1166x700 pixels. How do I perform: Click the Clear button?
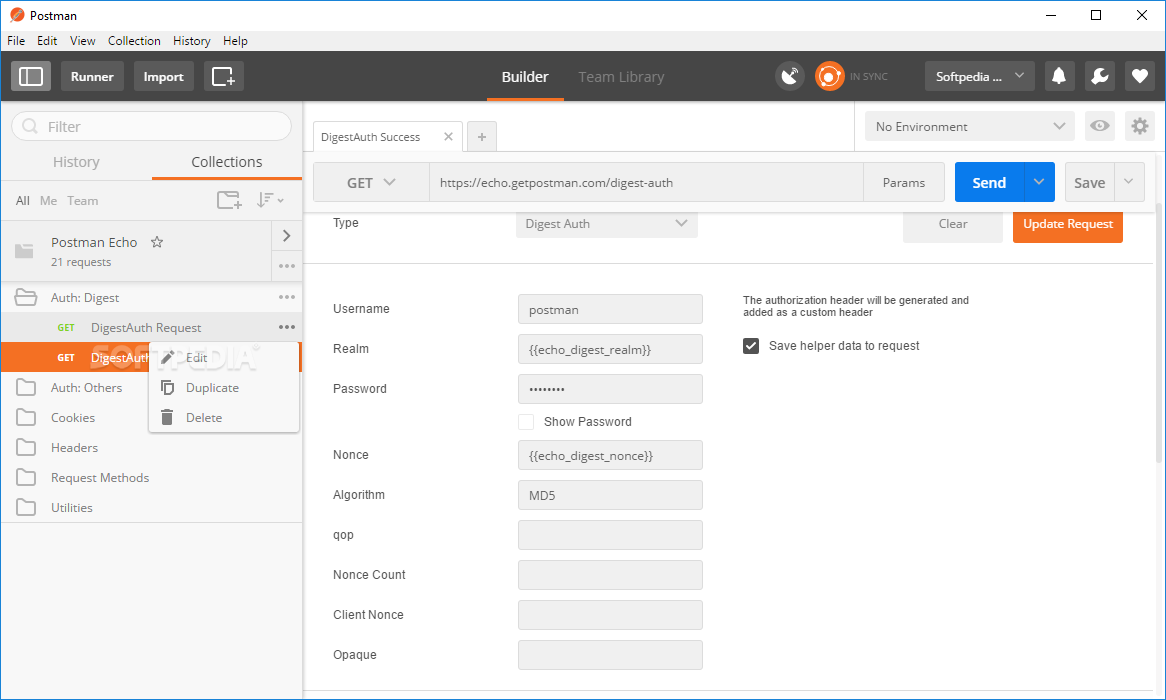click(x=953, y=225)
